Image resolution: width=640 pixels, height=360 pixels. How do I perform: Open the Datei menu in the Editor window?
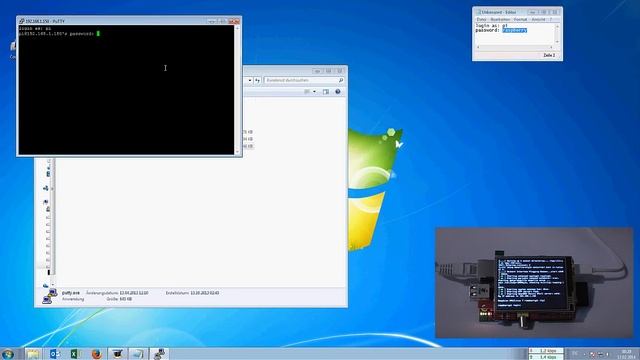[482, 20]
